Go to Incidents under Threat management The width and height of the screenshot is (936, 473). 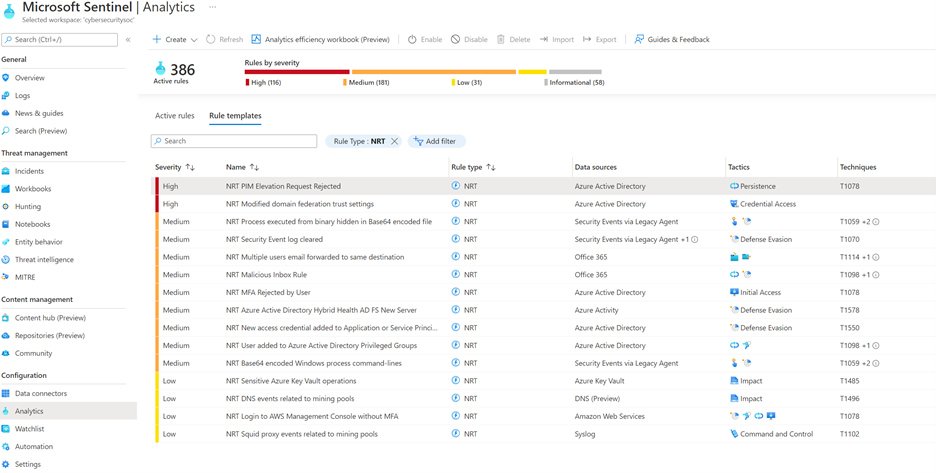(x=29, y=171)
